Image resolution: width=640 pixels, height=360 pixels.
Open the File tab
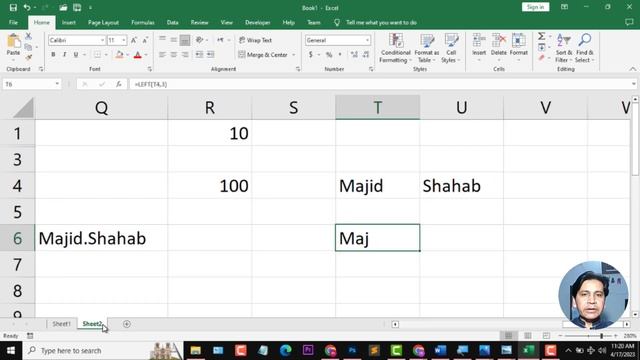point(13,22)
